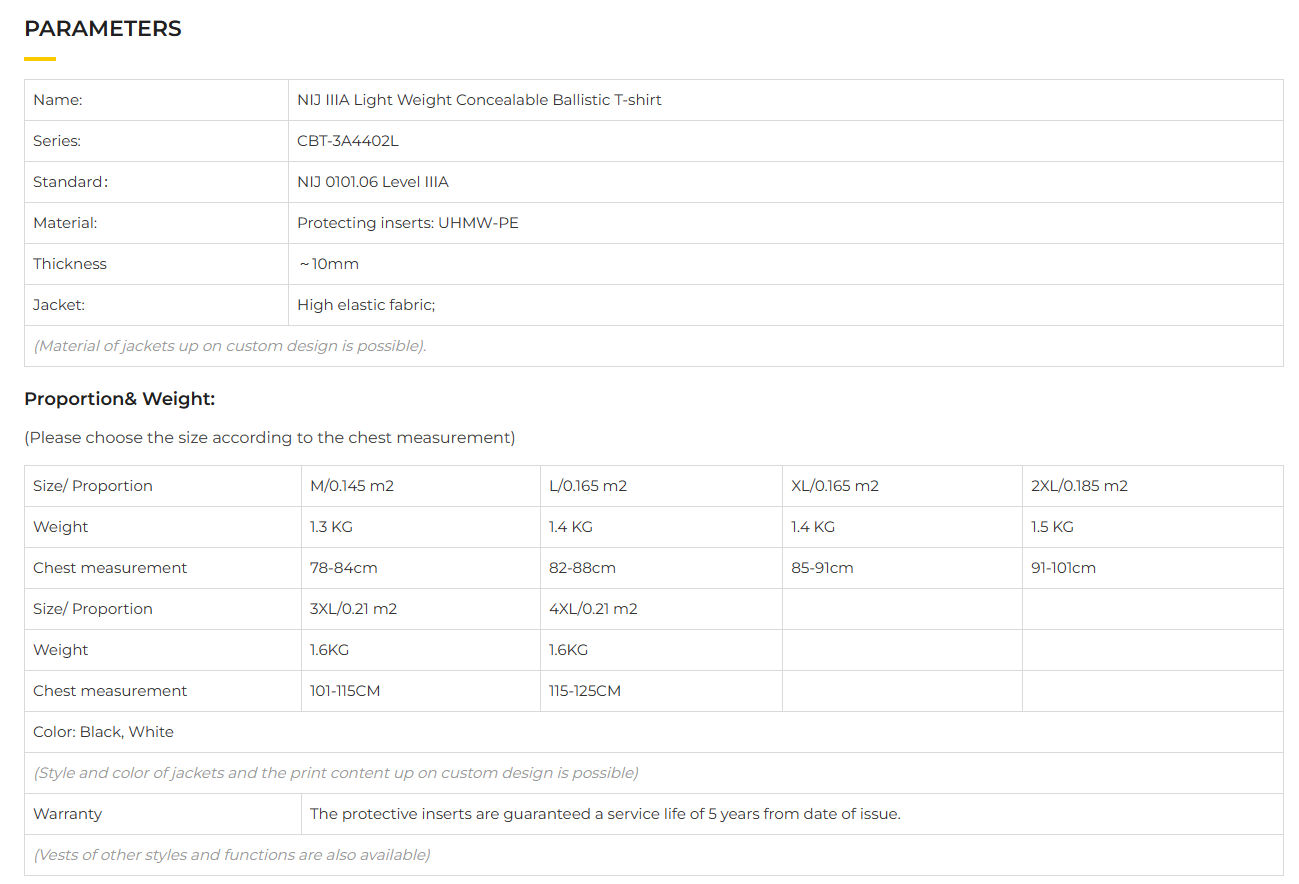Click the 'Protecting inserts: UHMW-PE' cell

(x=407, y=223)
